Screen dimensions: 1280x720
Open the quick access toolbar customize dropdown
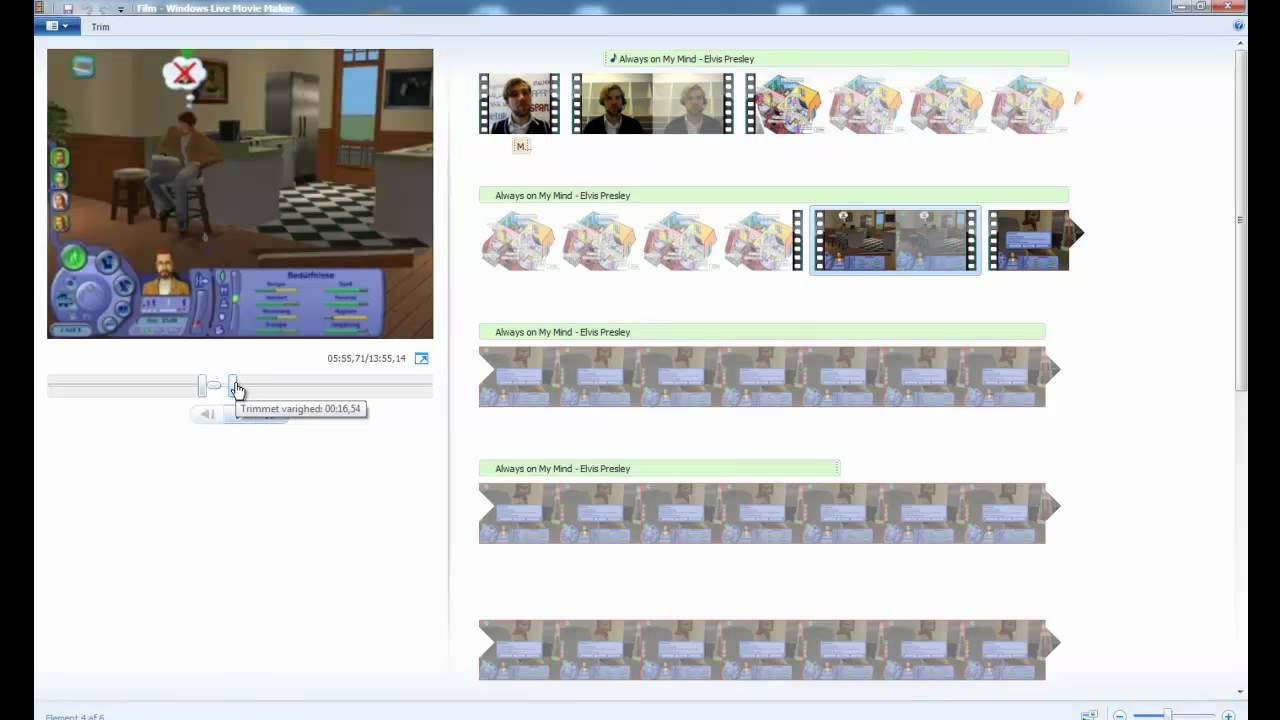tap(120, 9)
